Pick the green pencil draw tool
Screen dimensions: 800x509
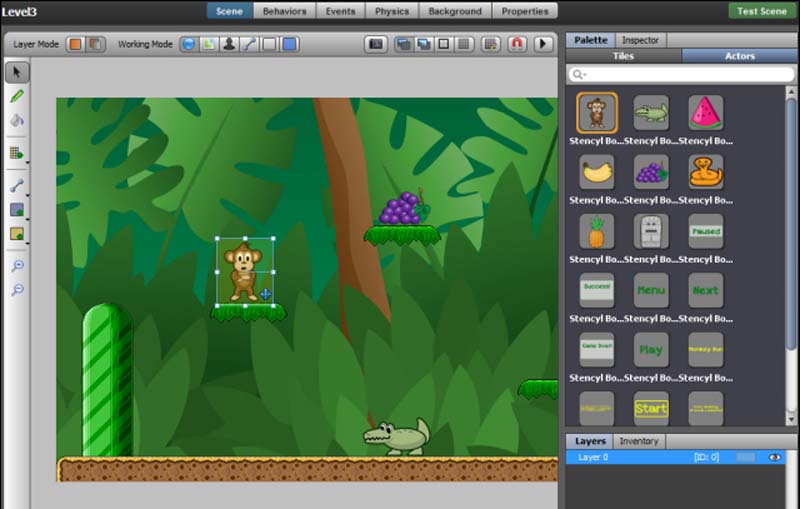(x=17, y=96)
